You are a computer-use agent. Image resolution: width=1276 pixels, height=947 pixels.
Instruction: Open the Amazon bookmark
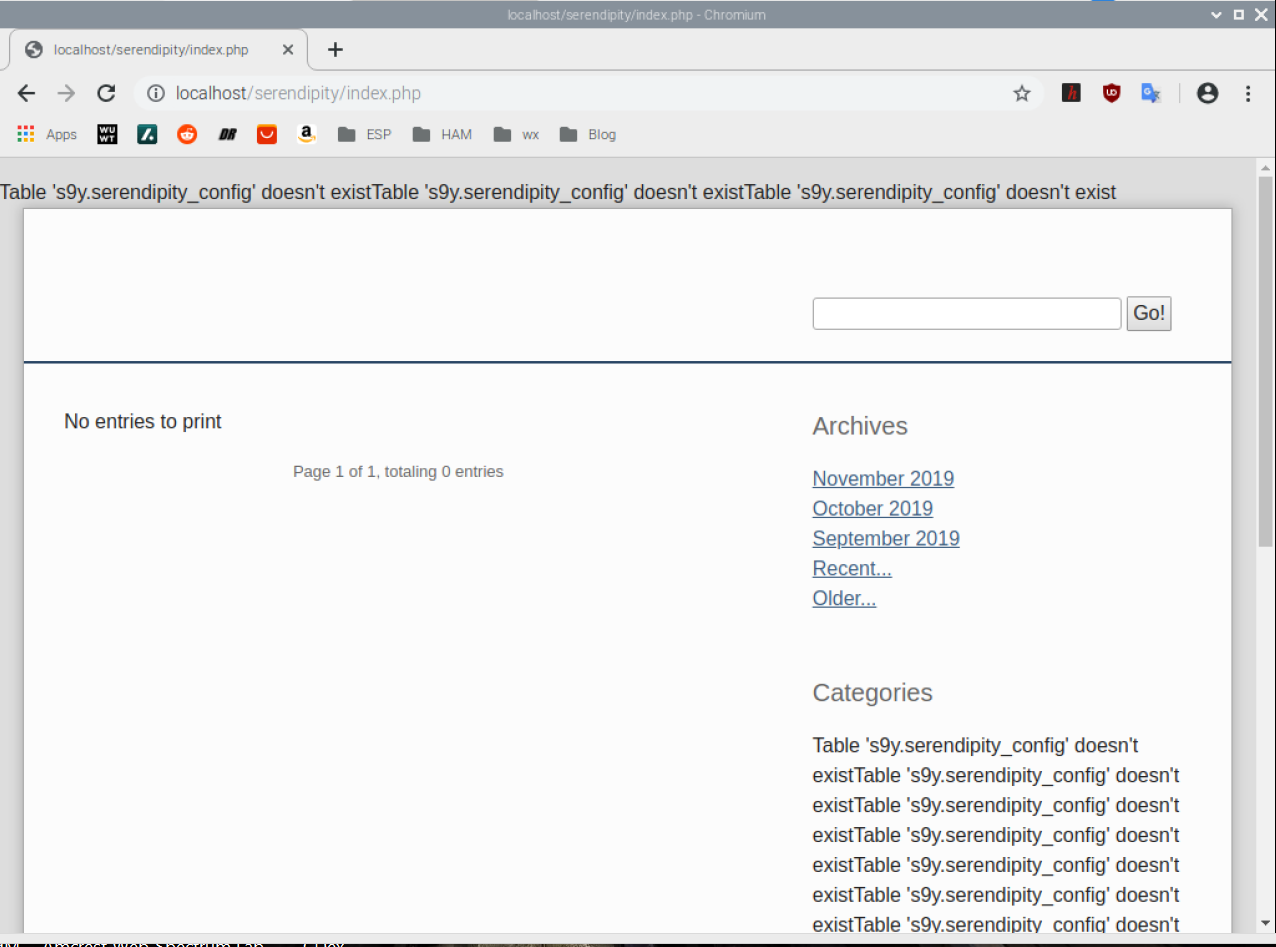coord(306,134)
